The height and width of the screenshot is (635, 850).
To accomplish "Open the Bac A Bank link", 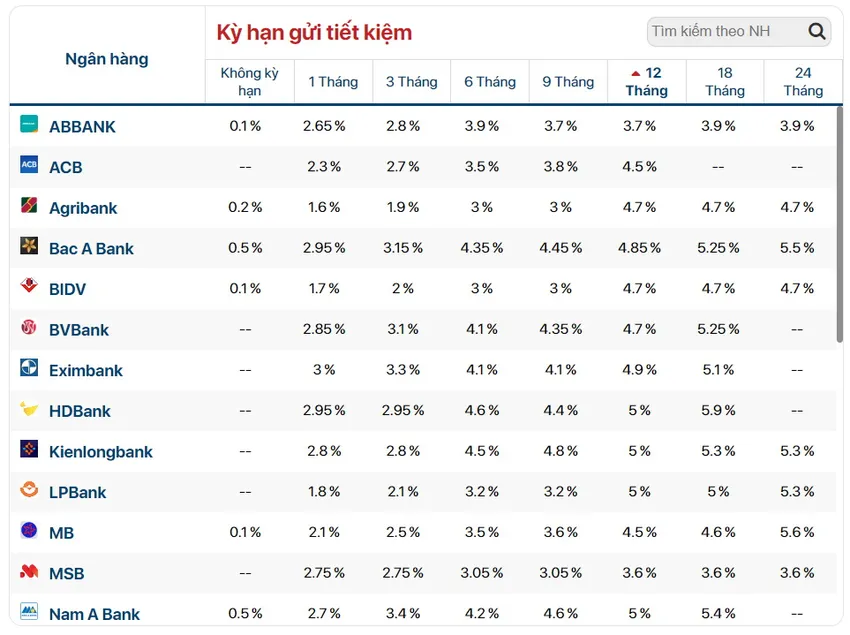I will [x=91, y=248].
